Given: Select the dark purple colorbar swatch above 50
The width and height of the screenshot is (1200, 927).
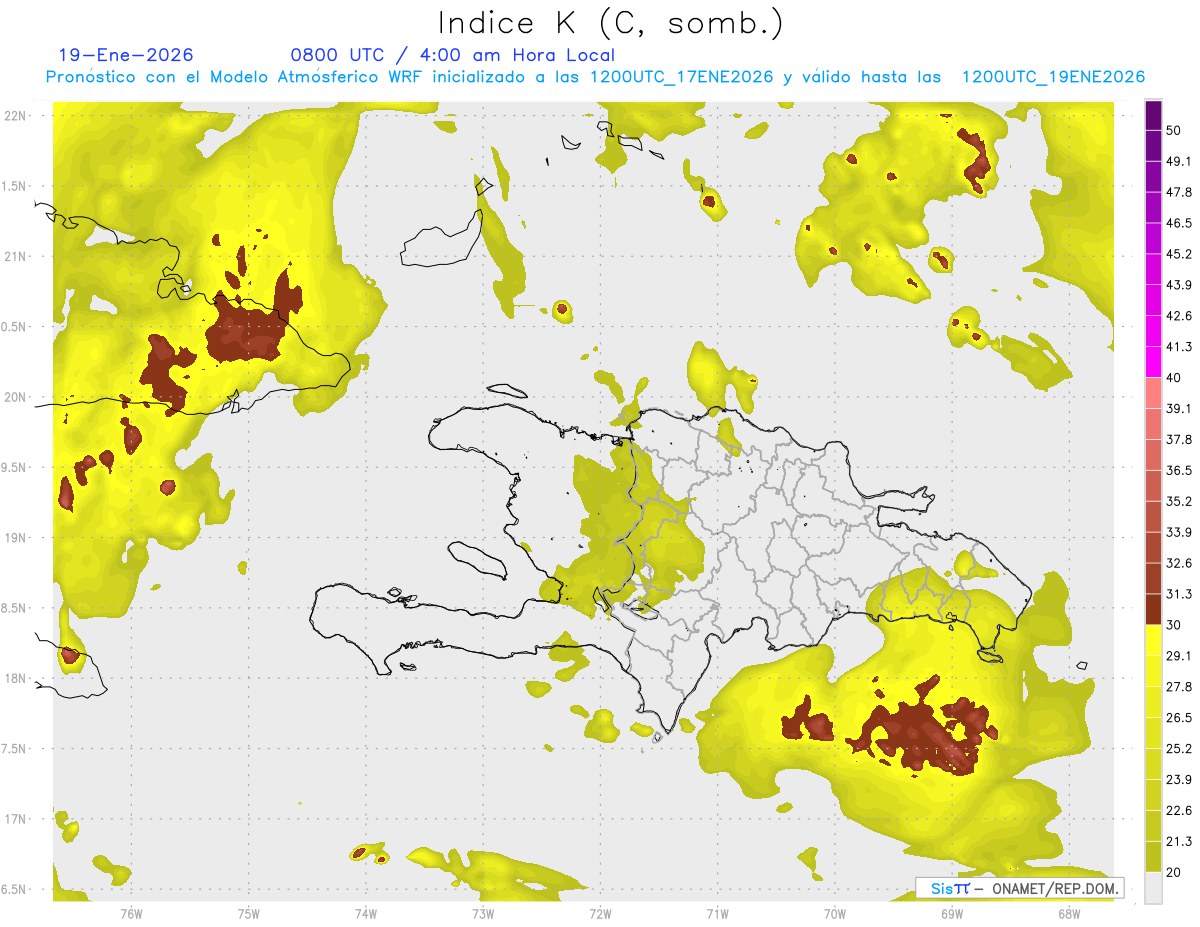Looking at the screenshot, I should (1153, 115).
